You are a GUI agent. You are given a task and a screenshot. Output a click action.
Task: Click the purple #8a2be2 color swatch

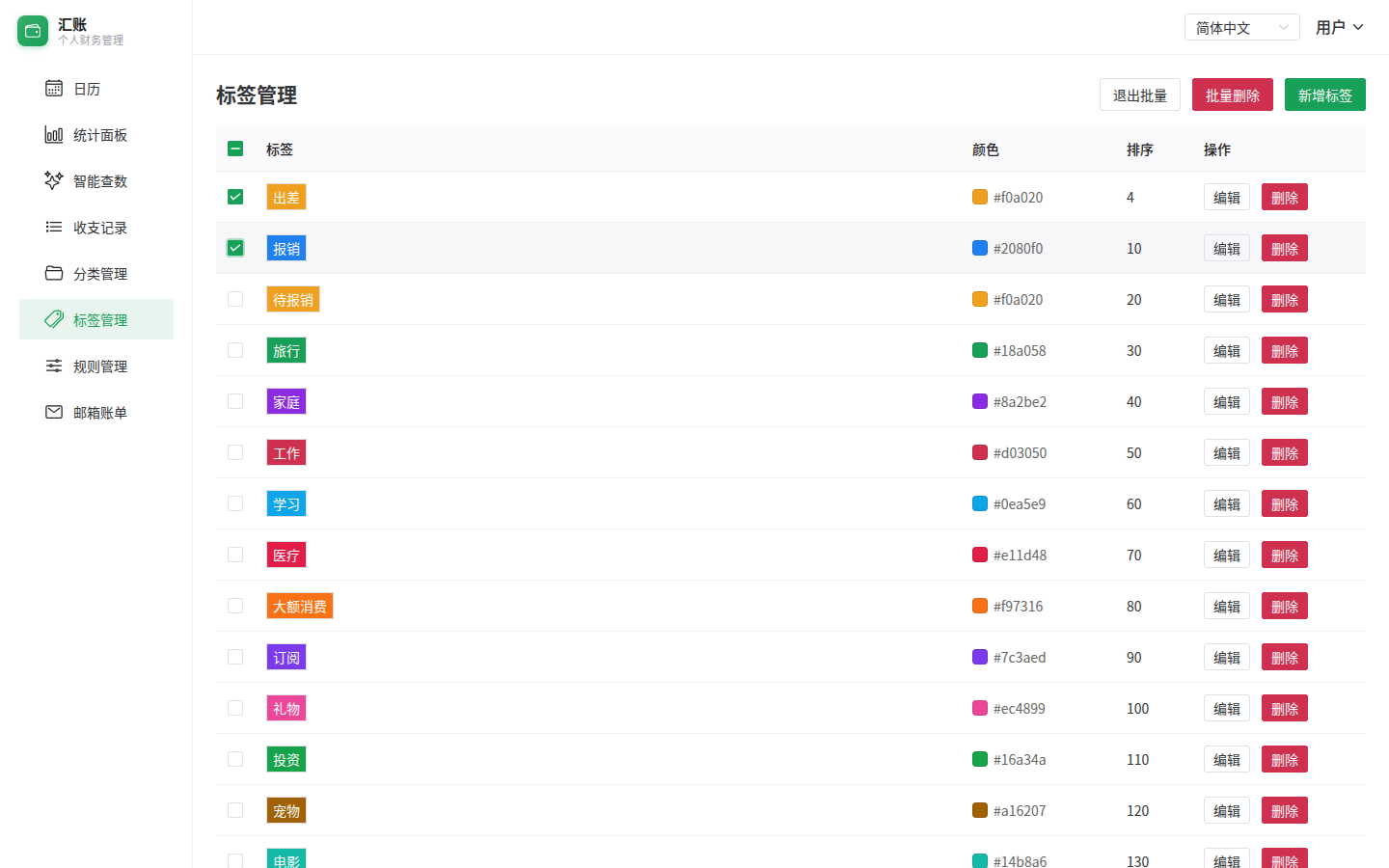[x=980, y=401]
